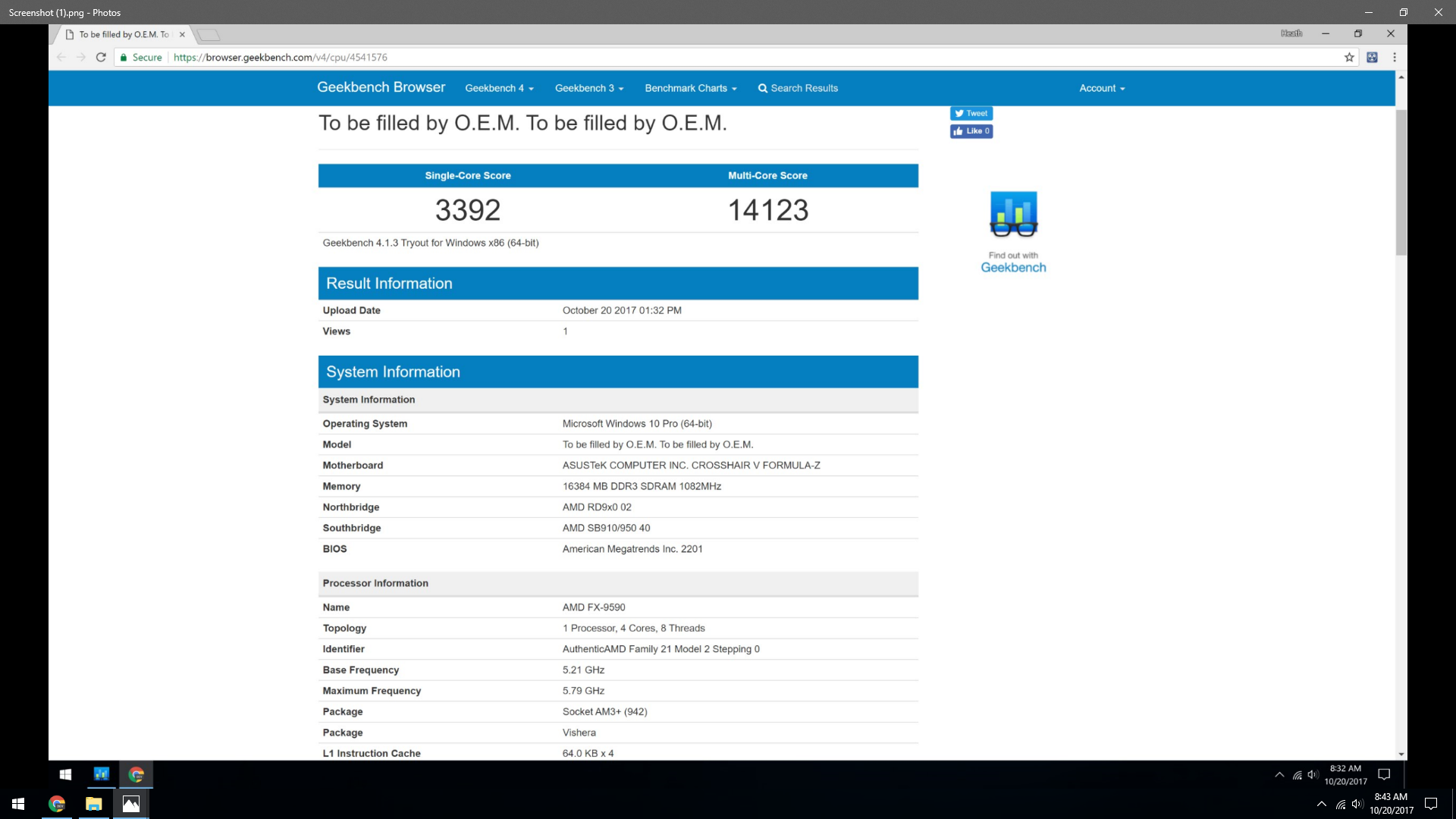
Task: Click the scrollbar up arrow
Action: click(1401, 77)
